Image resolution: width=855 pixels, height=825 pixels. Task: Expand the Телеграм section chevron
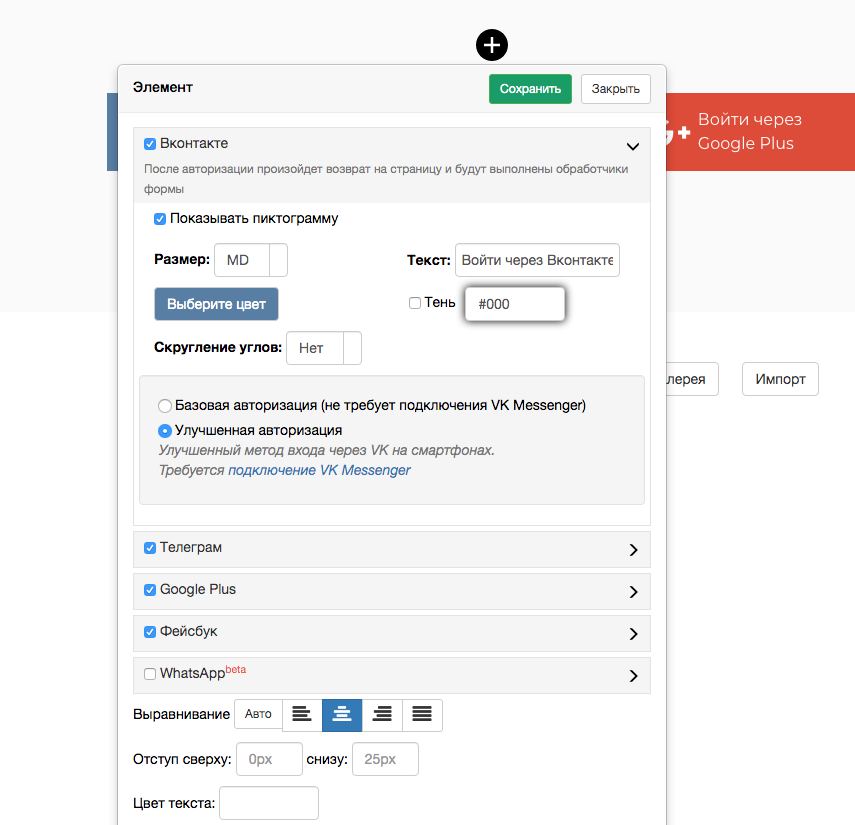tap(633, 550)
